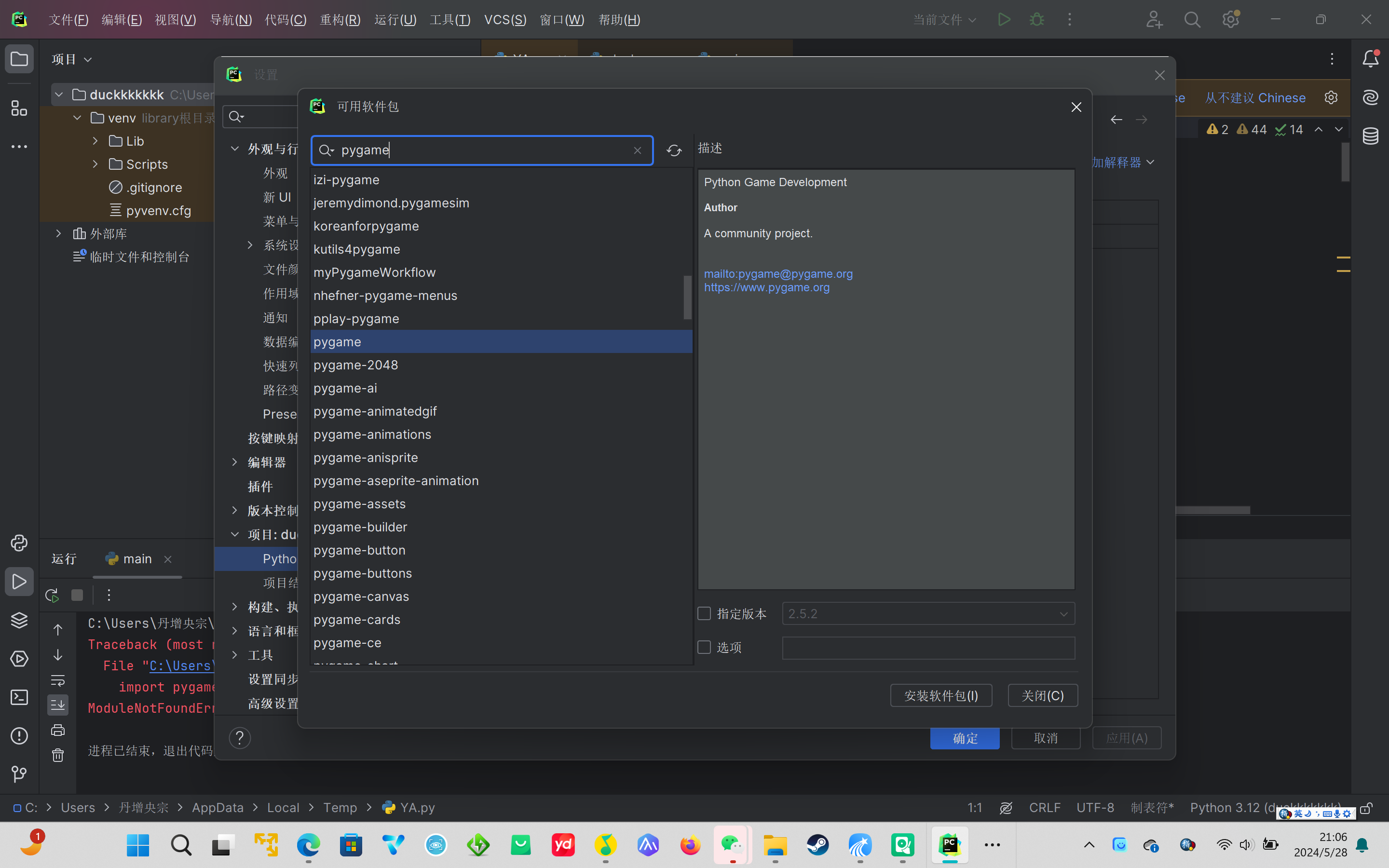Select pygame-ce in package list
The height and width of the screenshot is (868, 1389).
coord(502,643)
